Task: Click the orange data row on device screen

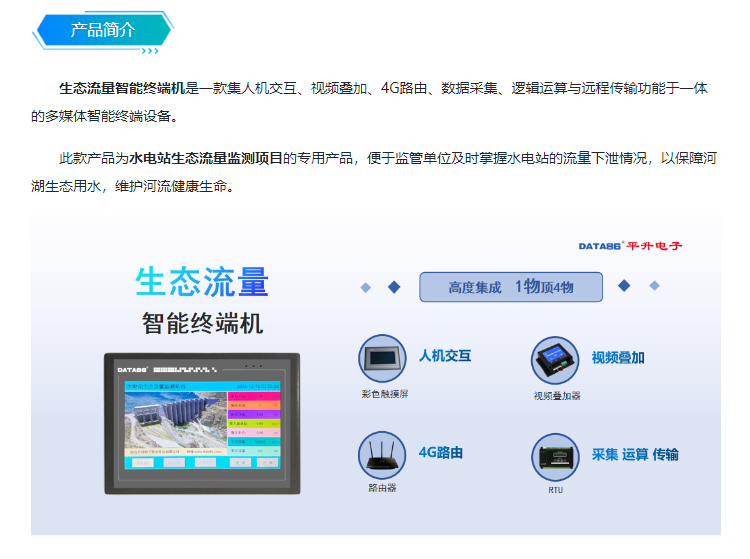Action: (254, 404)
